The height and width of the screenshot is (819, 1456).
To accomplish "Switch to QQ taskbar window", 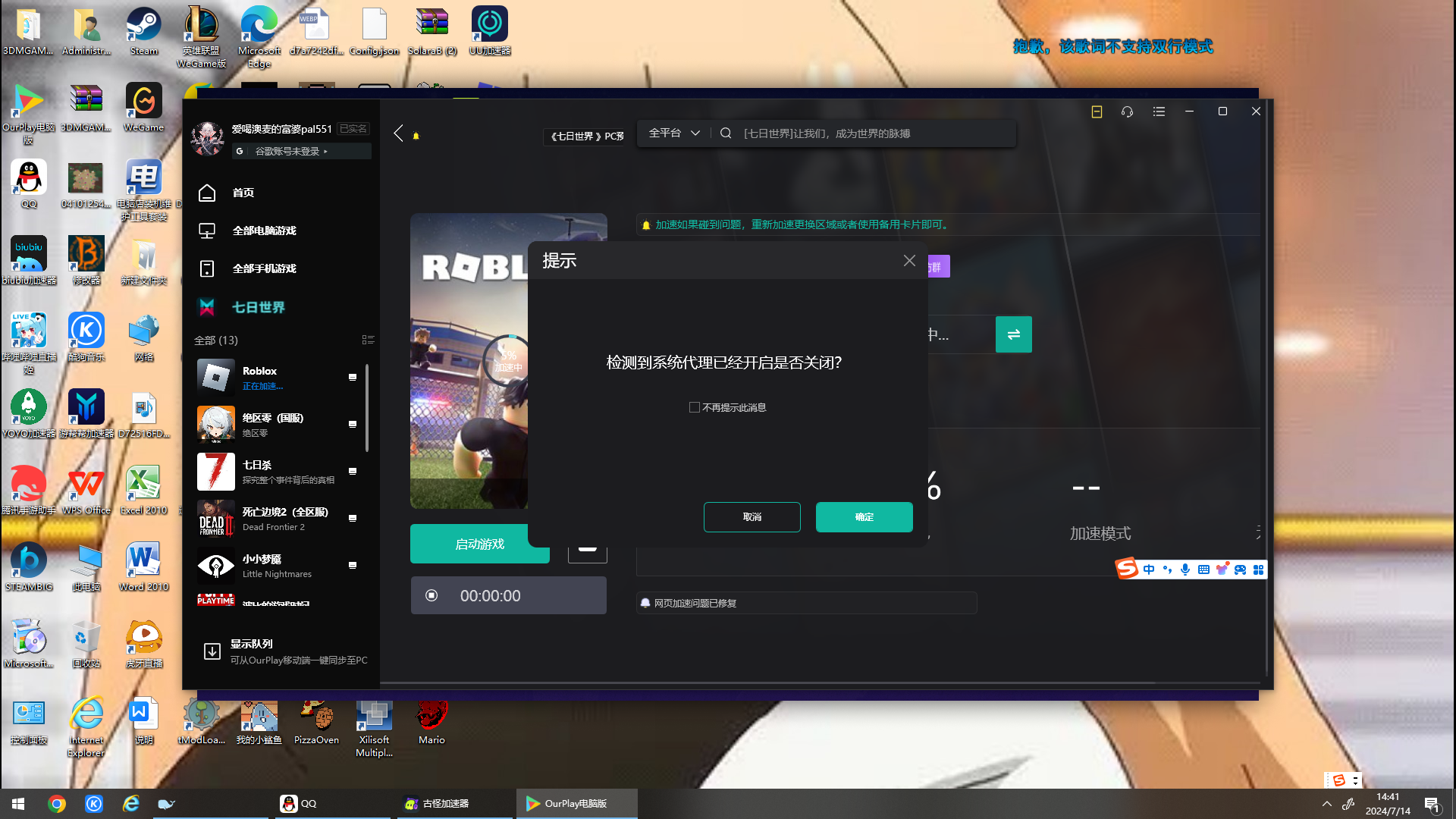I will 332,804.
